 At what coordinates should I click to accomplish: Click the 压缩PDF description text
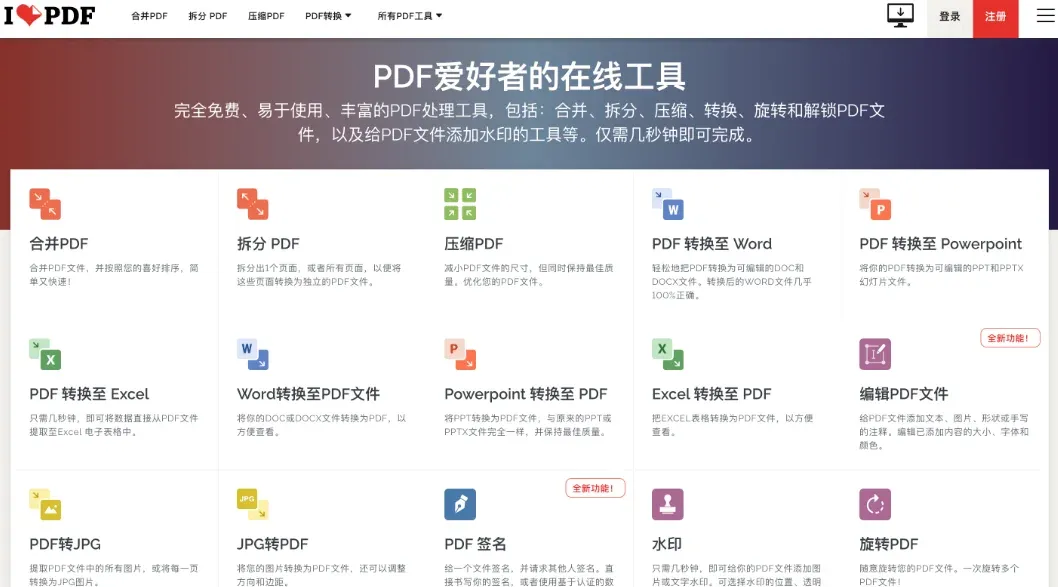pos(529,275)
